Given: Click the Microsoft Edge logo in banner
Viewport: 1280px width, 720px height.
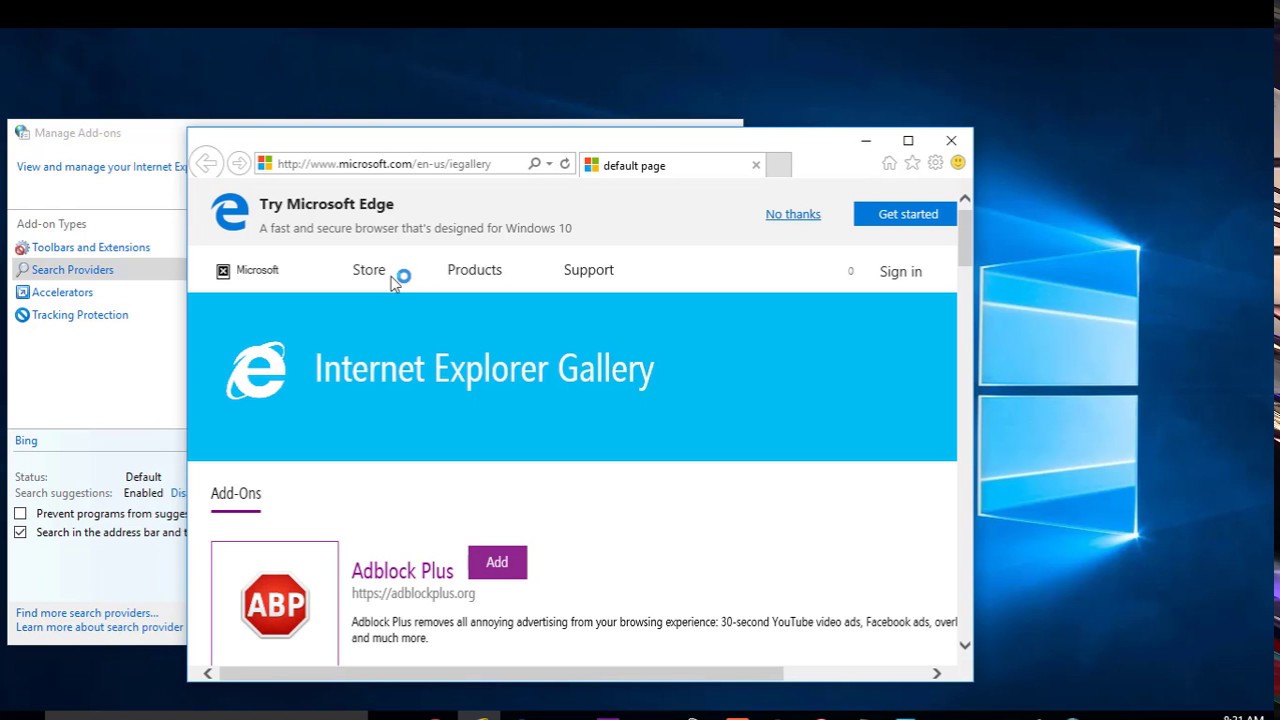Looking at the screenshot, I should pyautogui.click(x=230, y=213).
